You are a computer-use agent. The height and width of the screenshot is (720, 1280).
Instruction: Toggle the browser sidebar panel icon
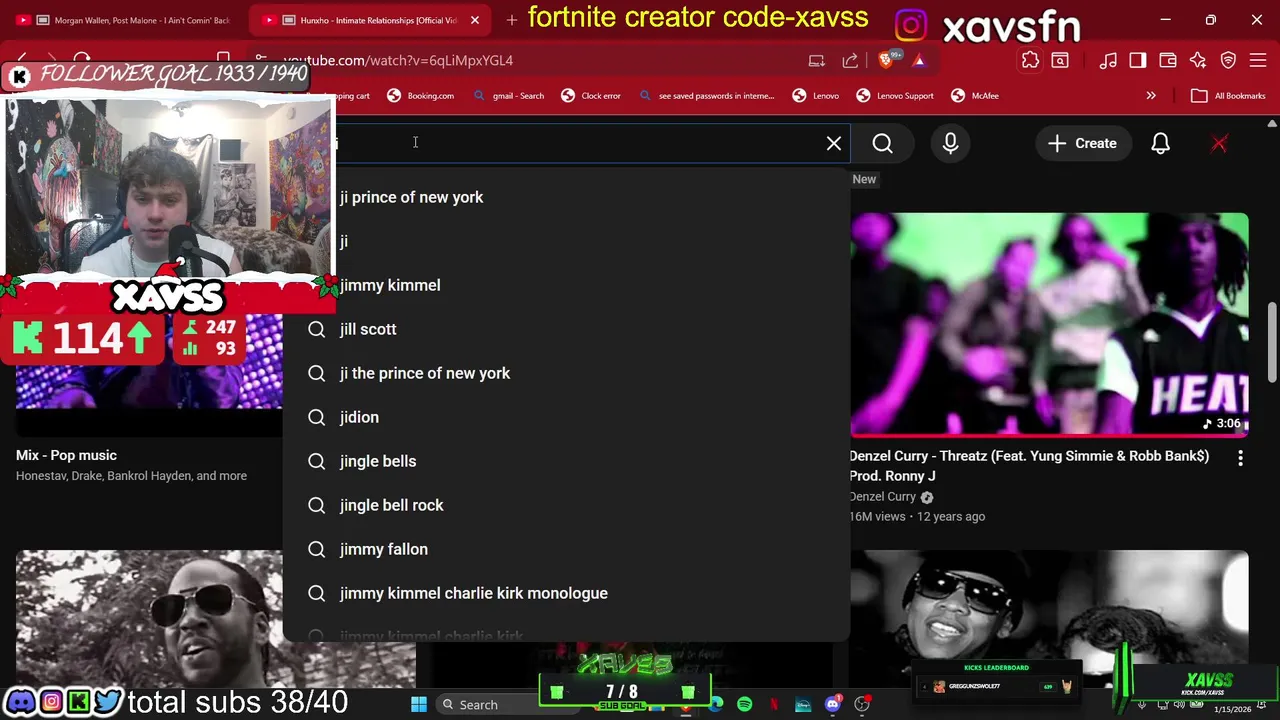click(1138, 60)
